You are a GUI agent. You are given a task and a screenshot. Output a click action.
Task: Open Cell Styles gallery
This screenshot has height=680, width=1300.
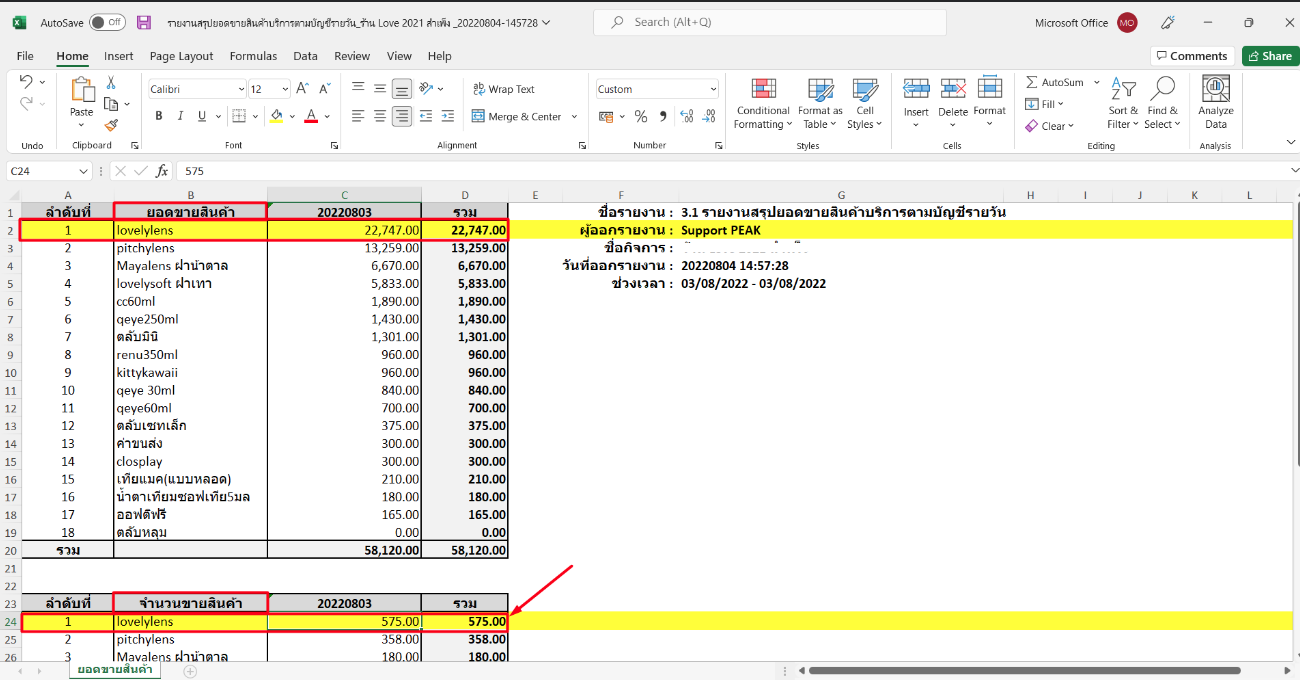(x=865, y=103)
